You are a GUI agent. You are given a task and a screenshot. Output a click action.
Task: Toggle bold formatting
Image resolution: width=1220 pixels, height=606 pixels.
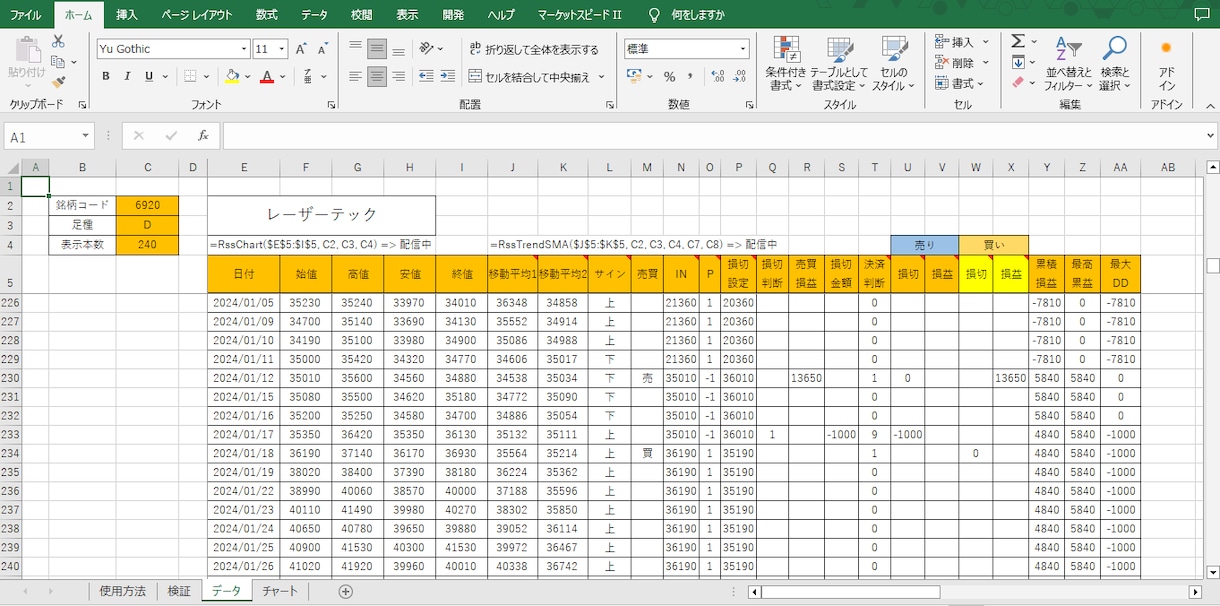click(x=106, y=76)
